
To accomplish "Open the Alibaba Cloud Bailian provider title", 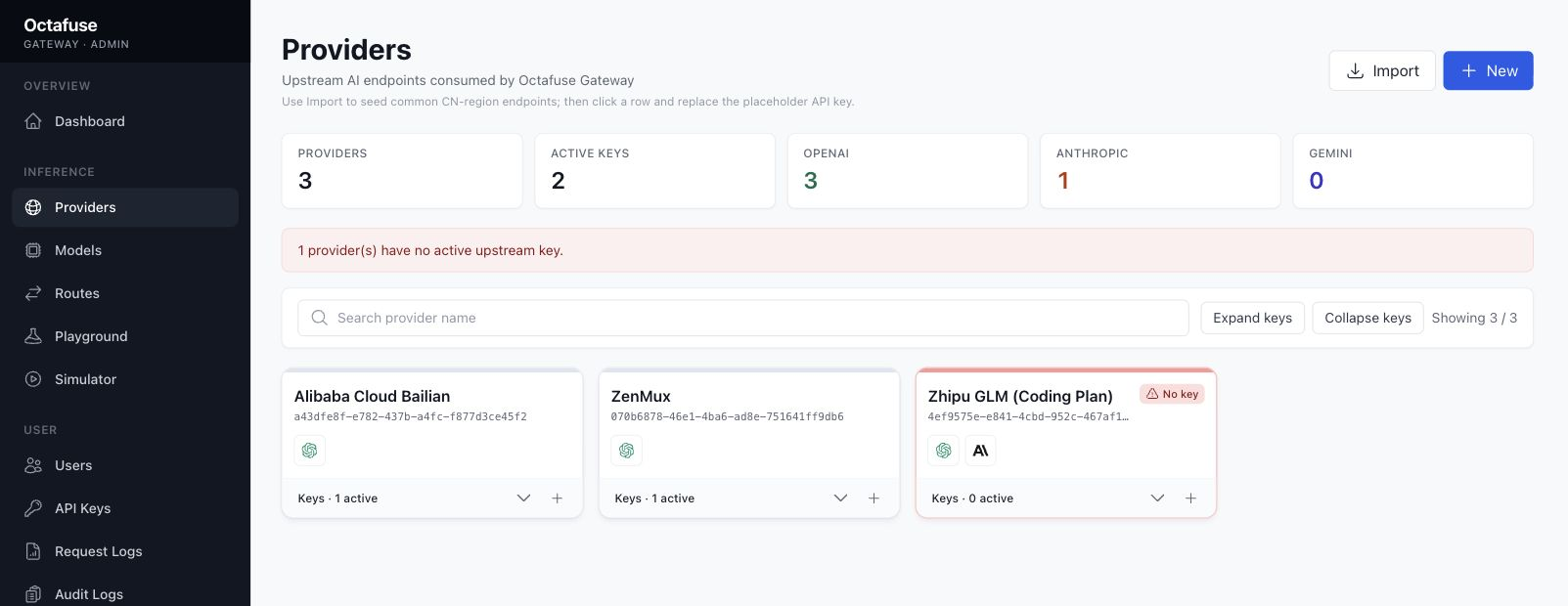I will click(373, 396).
